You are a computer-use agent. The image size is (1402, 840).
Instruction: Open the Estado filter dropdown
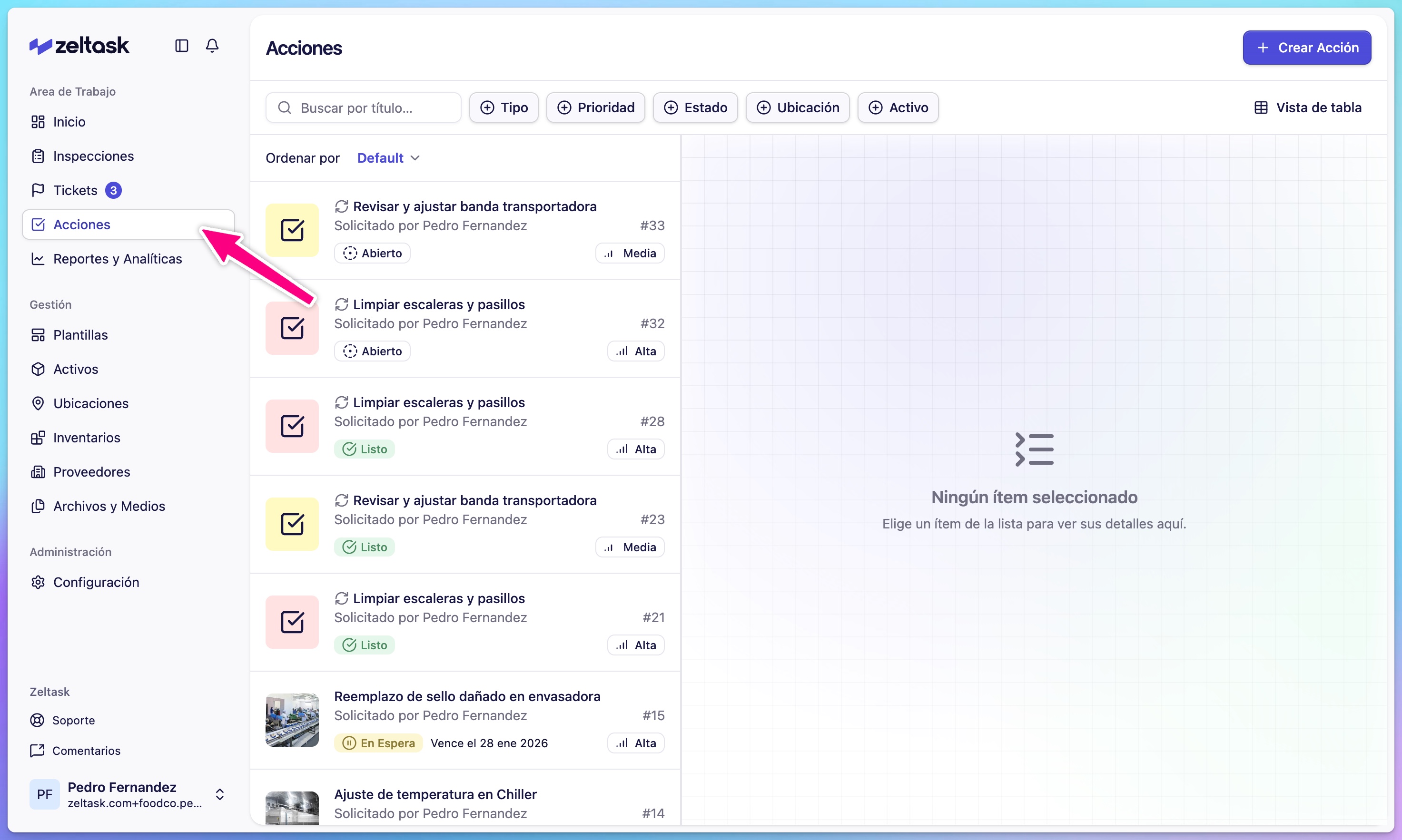pos(695,107)
